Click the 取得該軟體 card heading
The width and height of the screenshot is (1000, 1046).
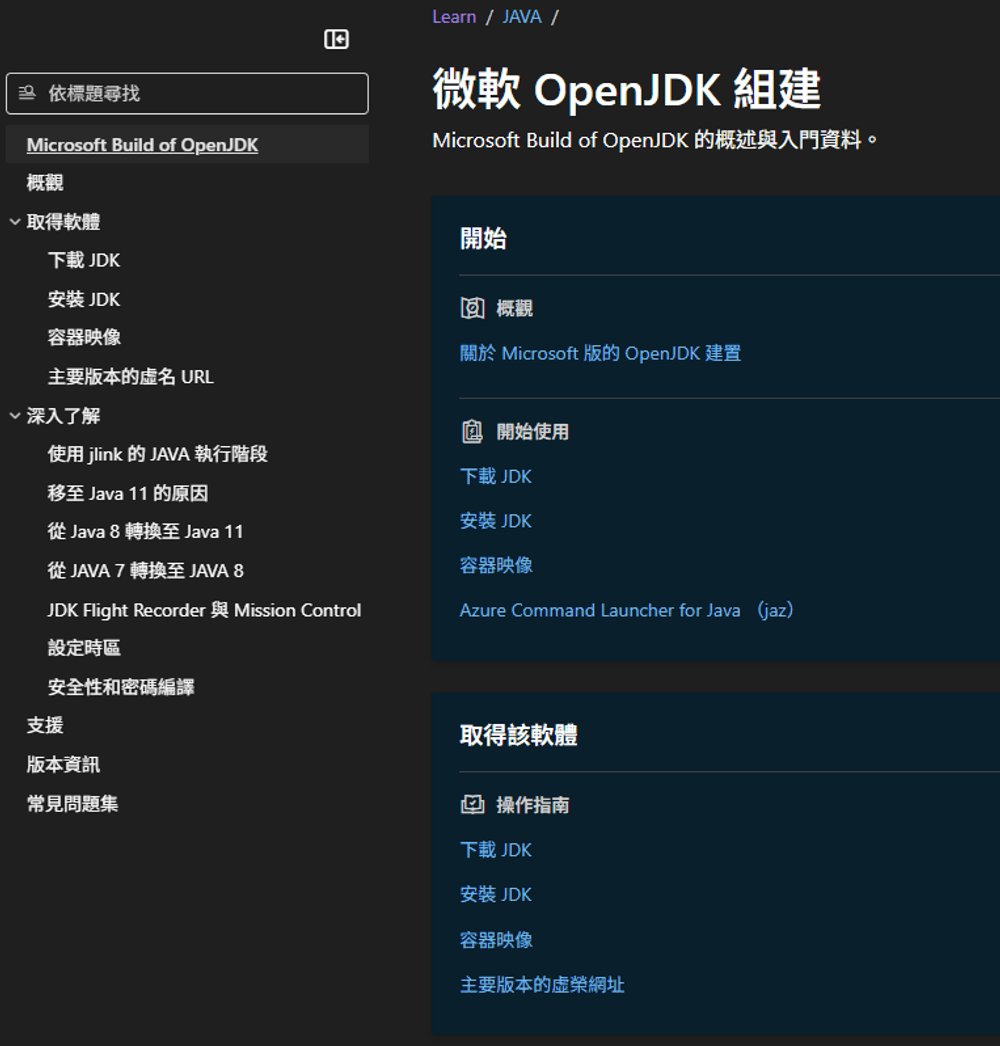click(x=518, y=735)
